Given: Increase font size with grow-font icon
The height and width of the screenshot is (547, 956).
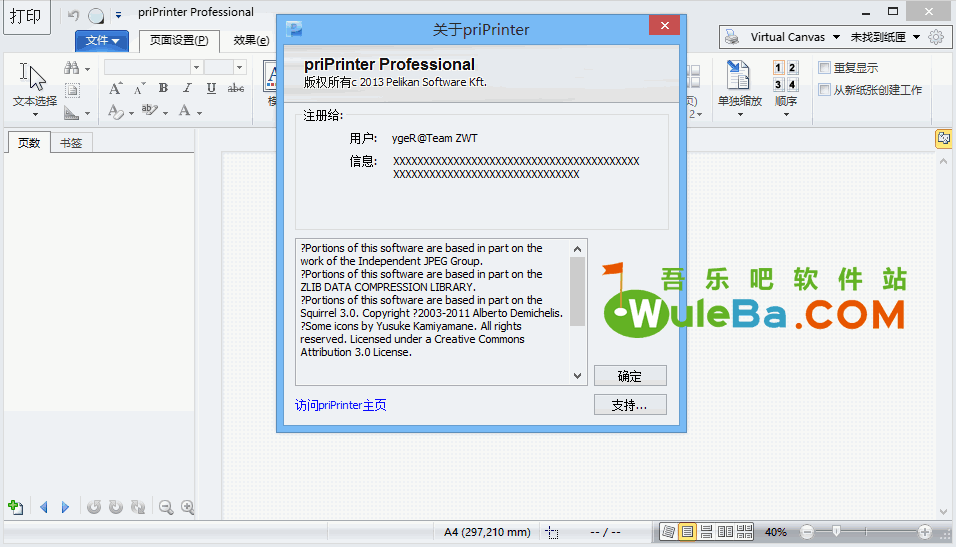Looking at the screenshot, I should point(115,89).
